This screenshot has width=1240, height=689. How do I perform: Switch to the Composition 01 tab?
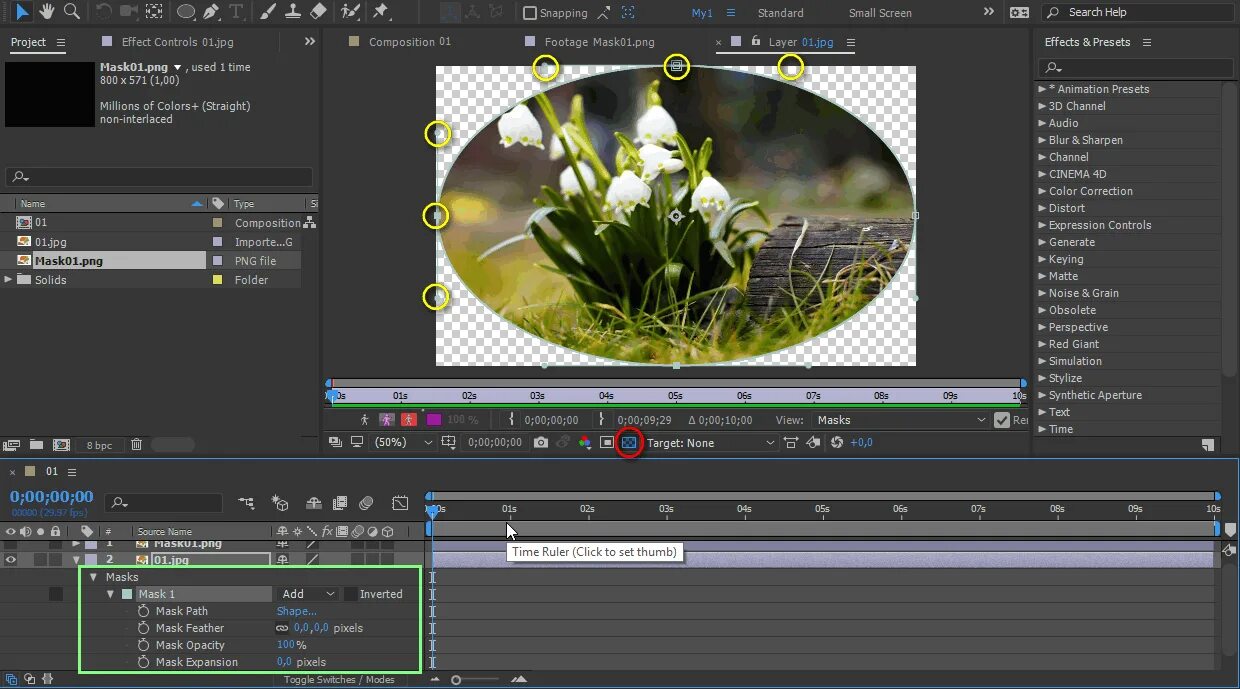(409, 42)
